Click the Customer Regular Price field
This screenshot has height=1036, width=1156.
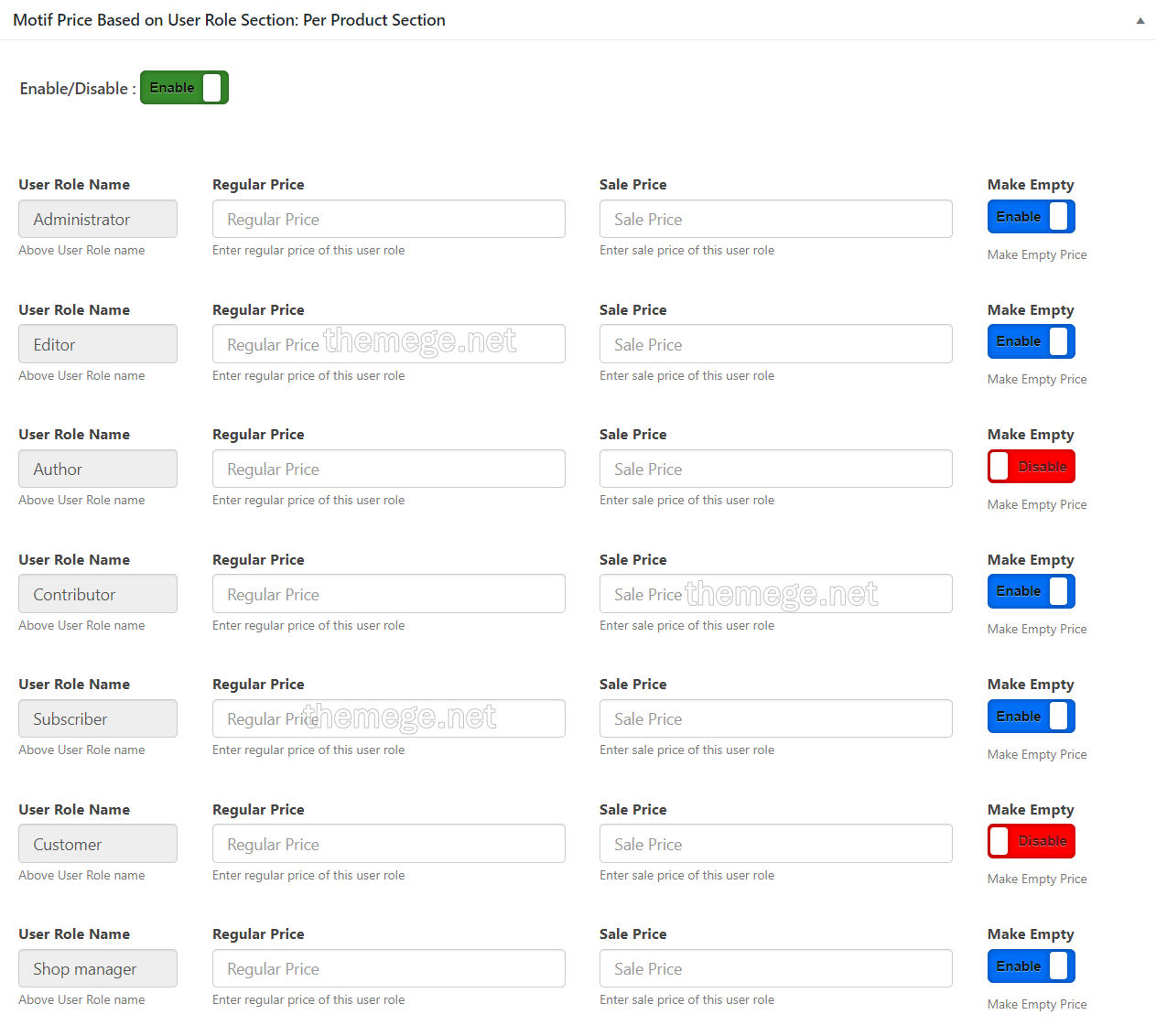pyautogui.click(x=389, y=844)
